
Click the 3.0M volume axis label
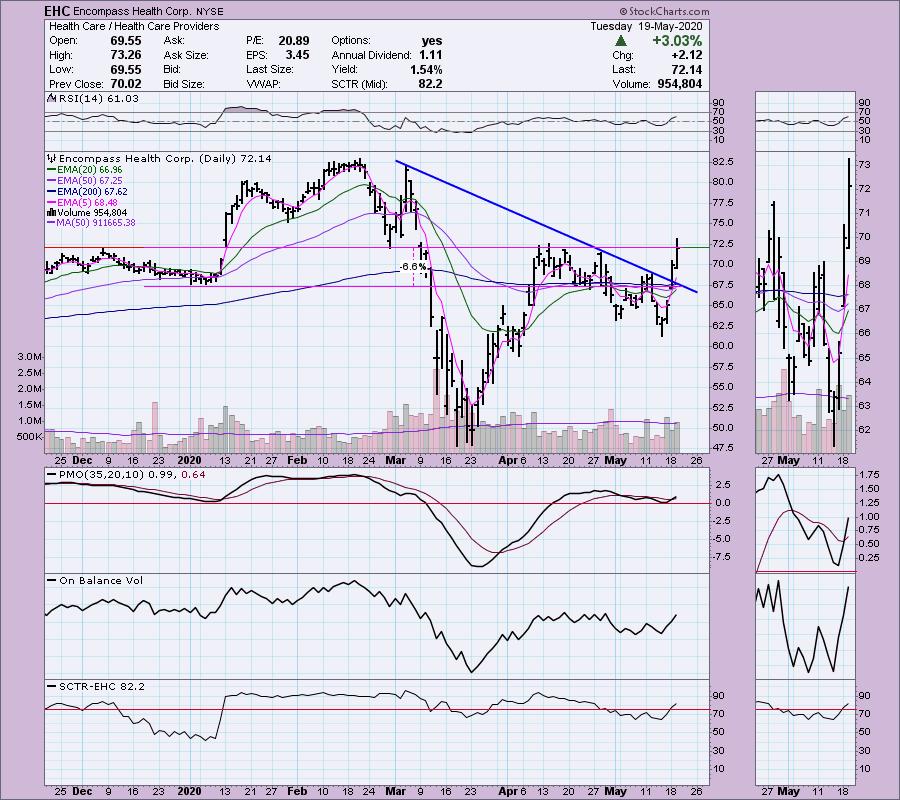pos(29,357)
